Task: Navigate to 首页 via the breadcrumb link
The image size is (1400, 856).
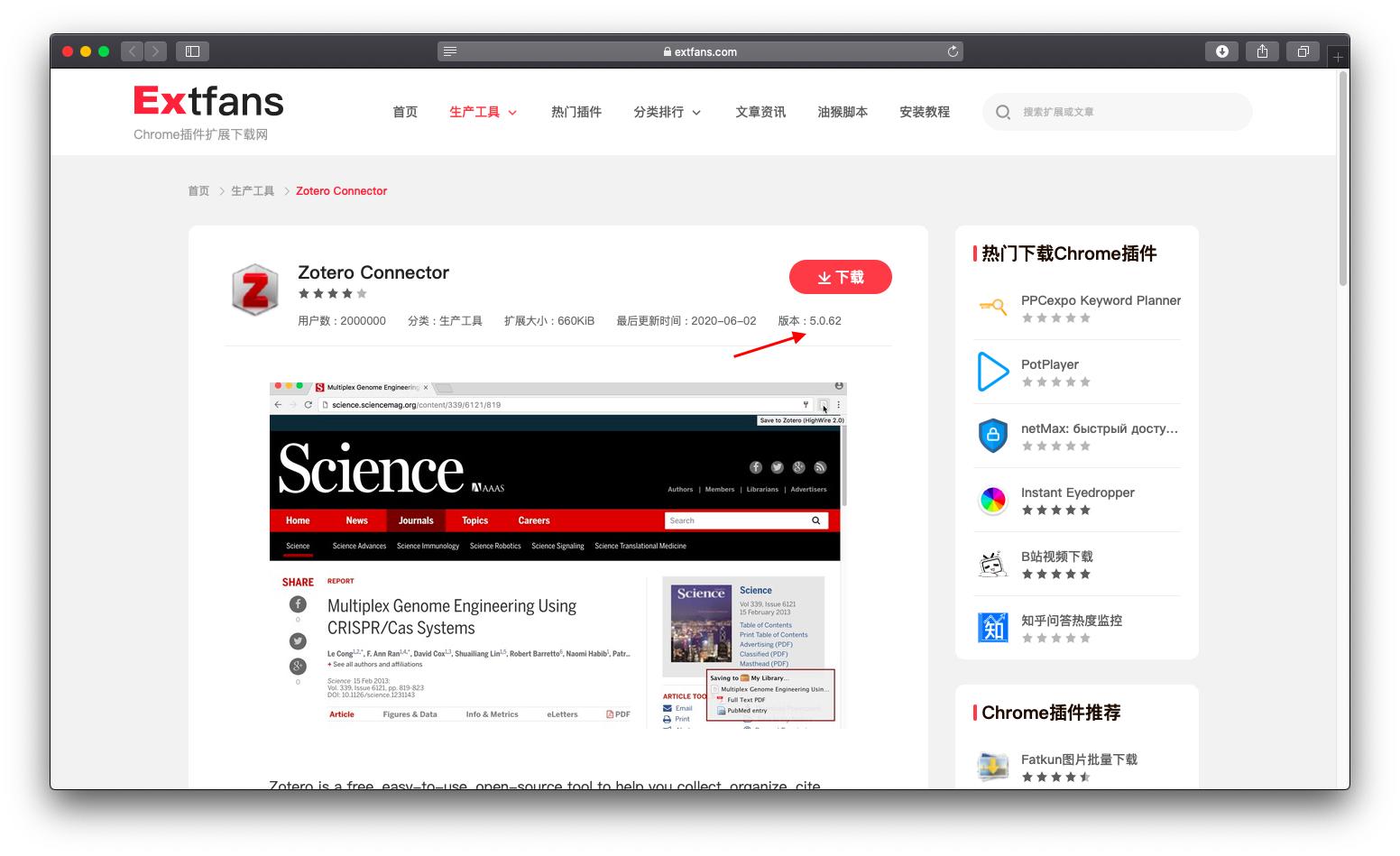Action: click(198, 190)
